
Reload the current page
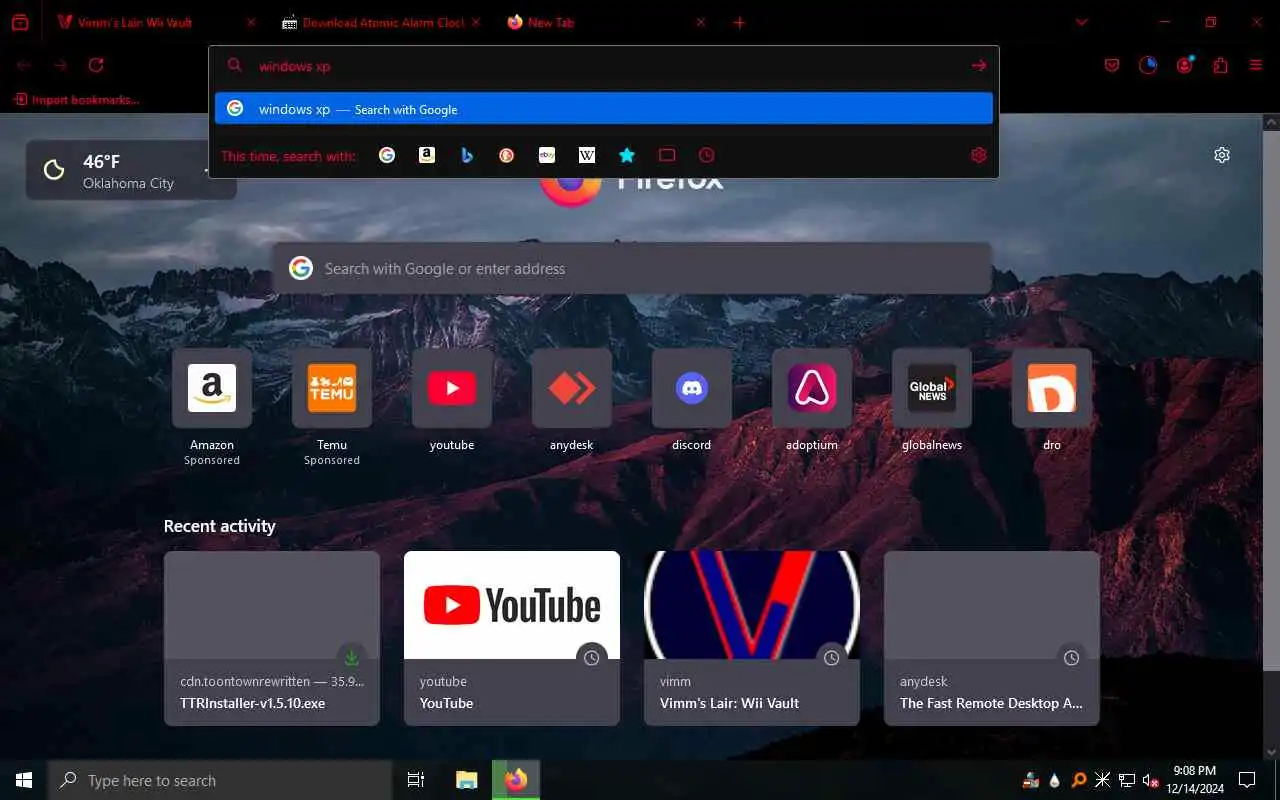coord(96,65)
